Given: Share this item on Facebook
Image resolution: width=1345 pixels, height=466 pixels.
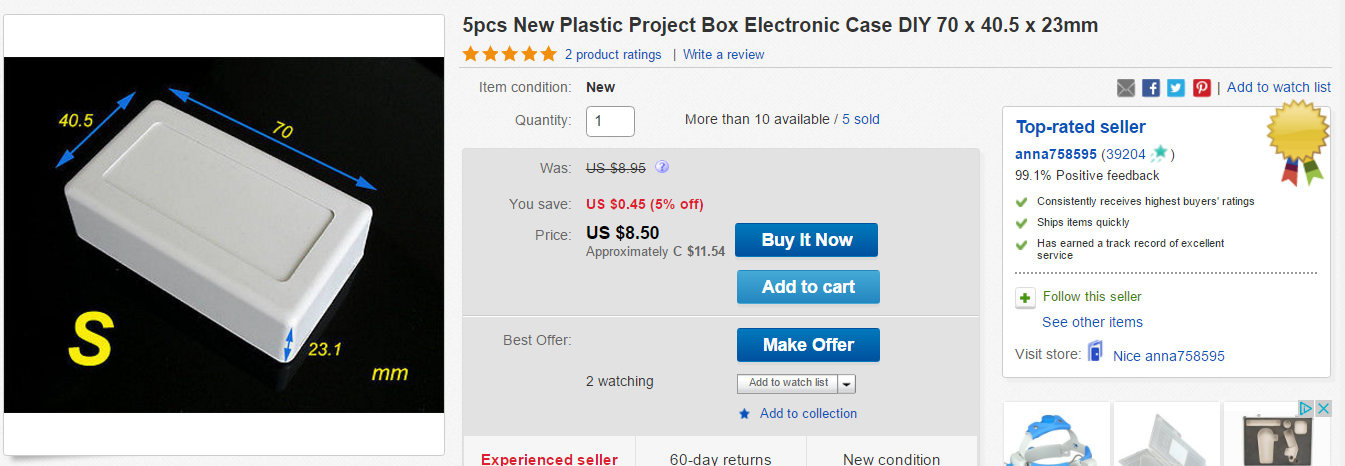Looking at the screenshot, I should tap(1151, 88).
